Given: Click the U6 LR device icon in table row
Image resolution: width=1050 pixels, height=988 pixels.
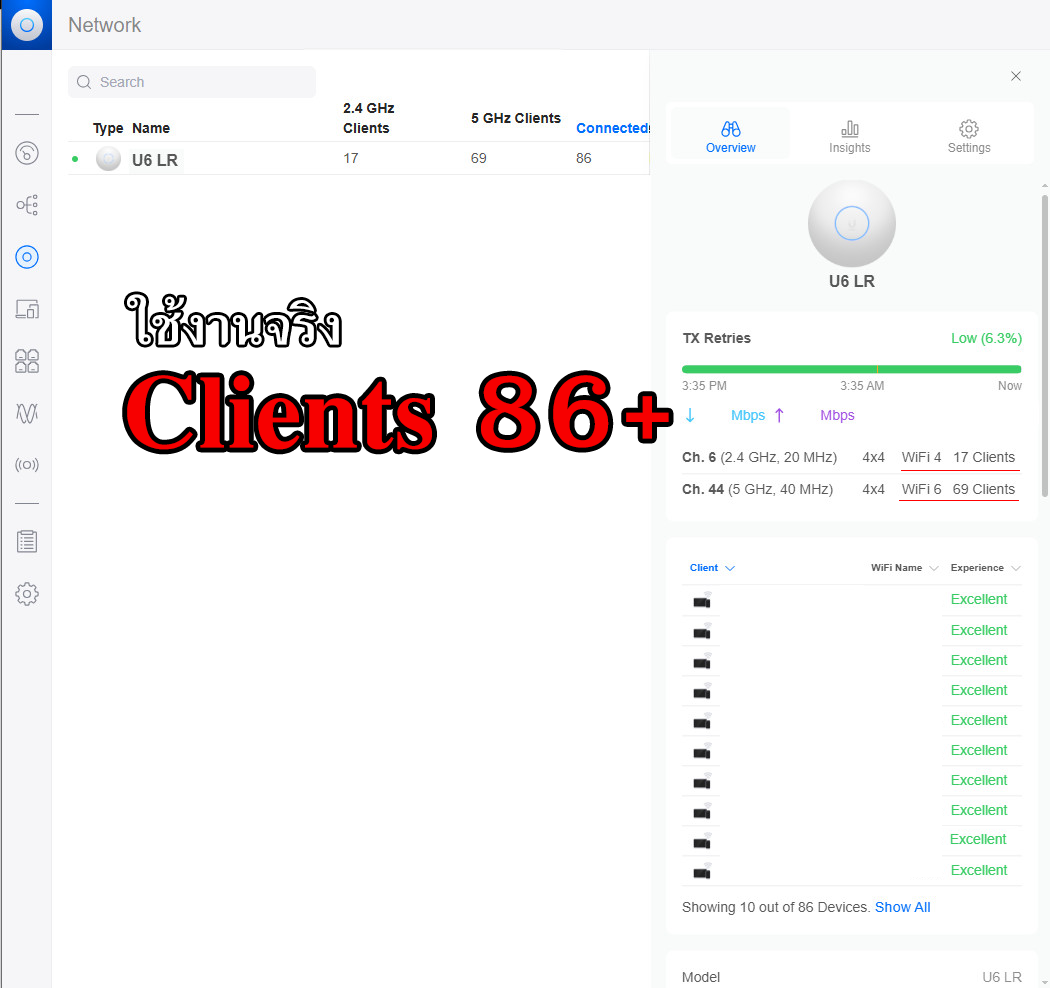Looking at the screenshot, I should point(108,159).
